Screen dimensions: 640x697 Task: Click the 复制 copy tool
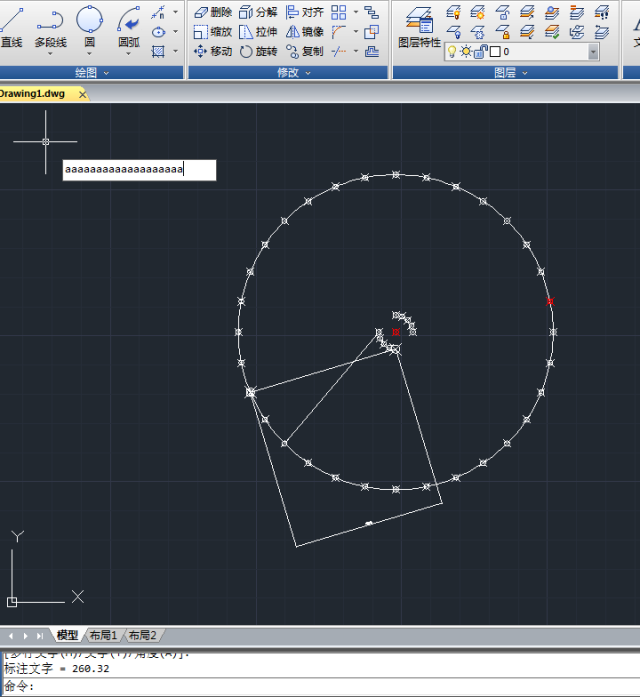[x=305, y=52]
